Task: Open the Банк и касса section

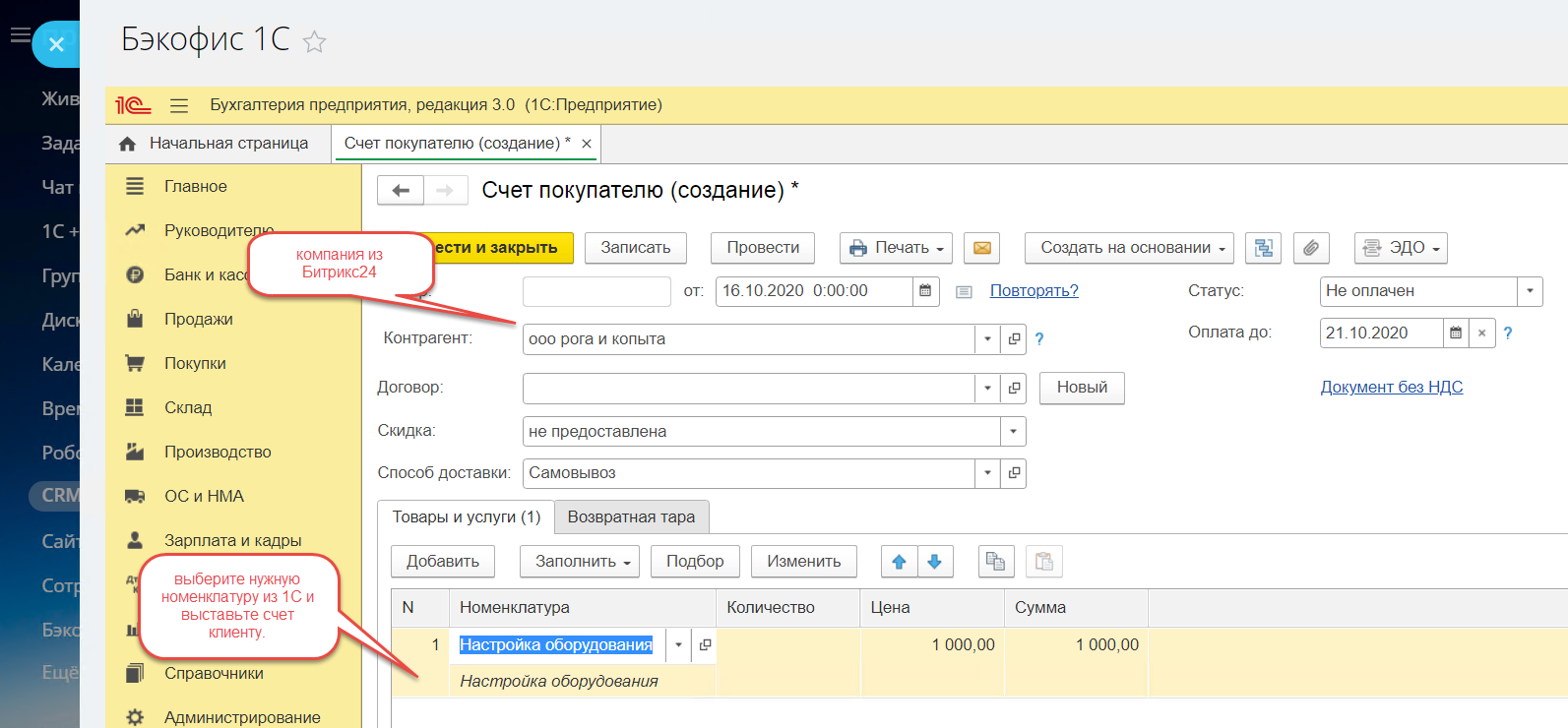Action: [x=206, y=275]
